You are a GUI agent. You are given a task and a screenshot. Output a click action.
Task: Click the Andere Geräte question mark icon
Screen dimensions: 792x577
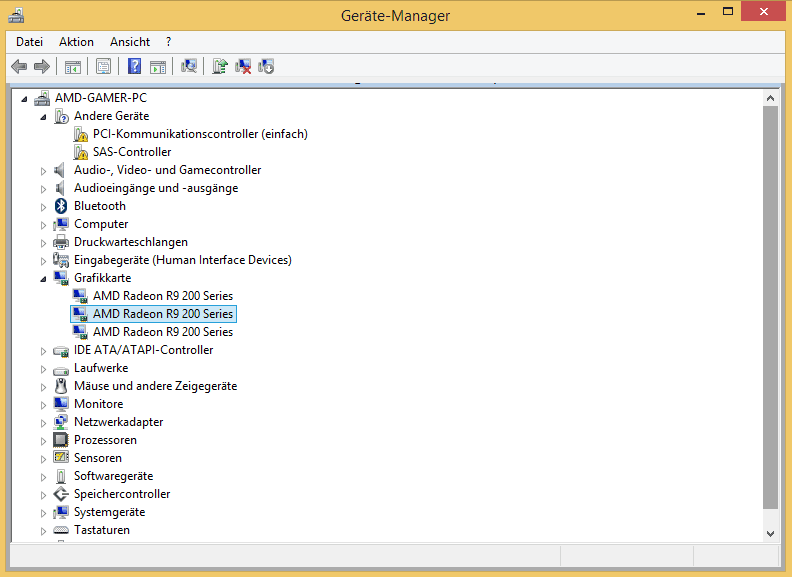tap(61, 116)
